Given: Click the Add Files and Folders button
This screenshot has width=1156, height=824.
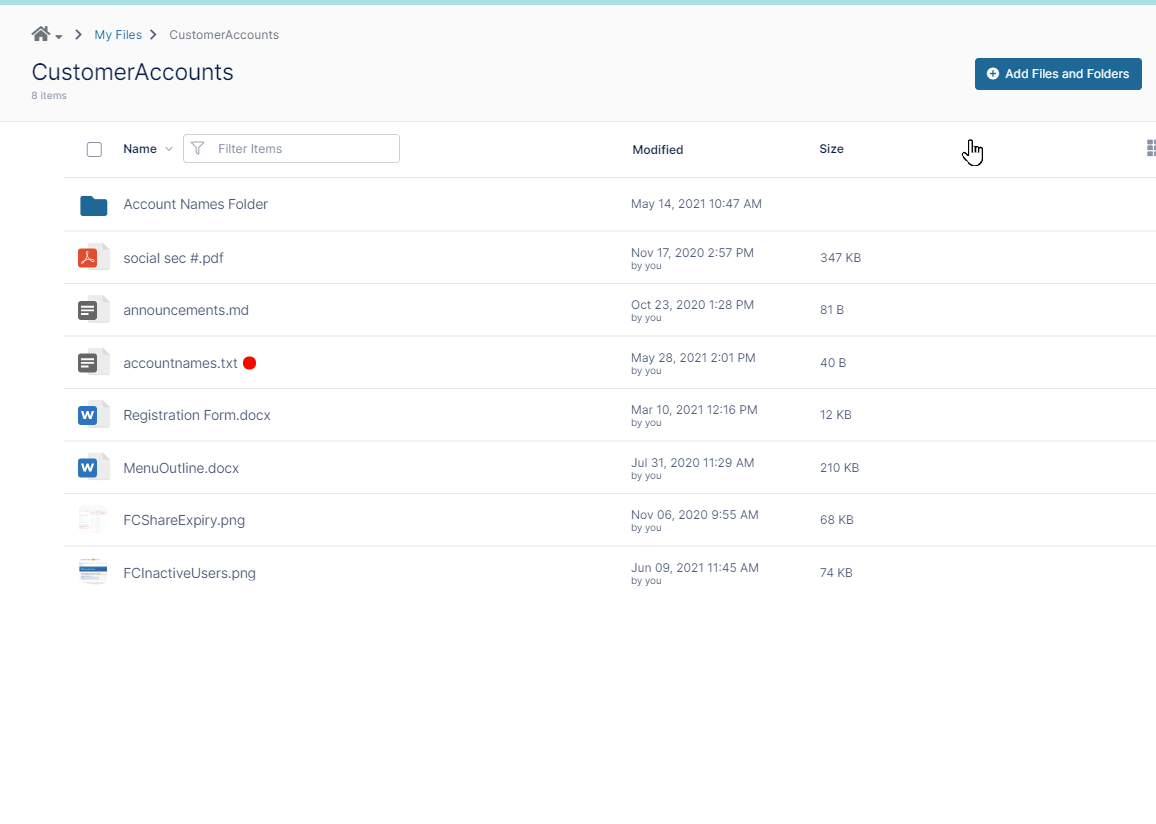Looking at the screenshot, I should click(1057, 74).
